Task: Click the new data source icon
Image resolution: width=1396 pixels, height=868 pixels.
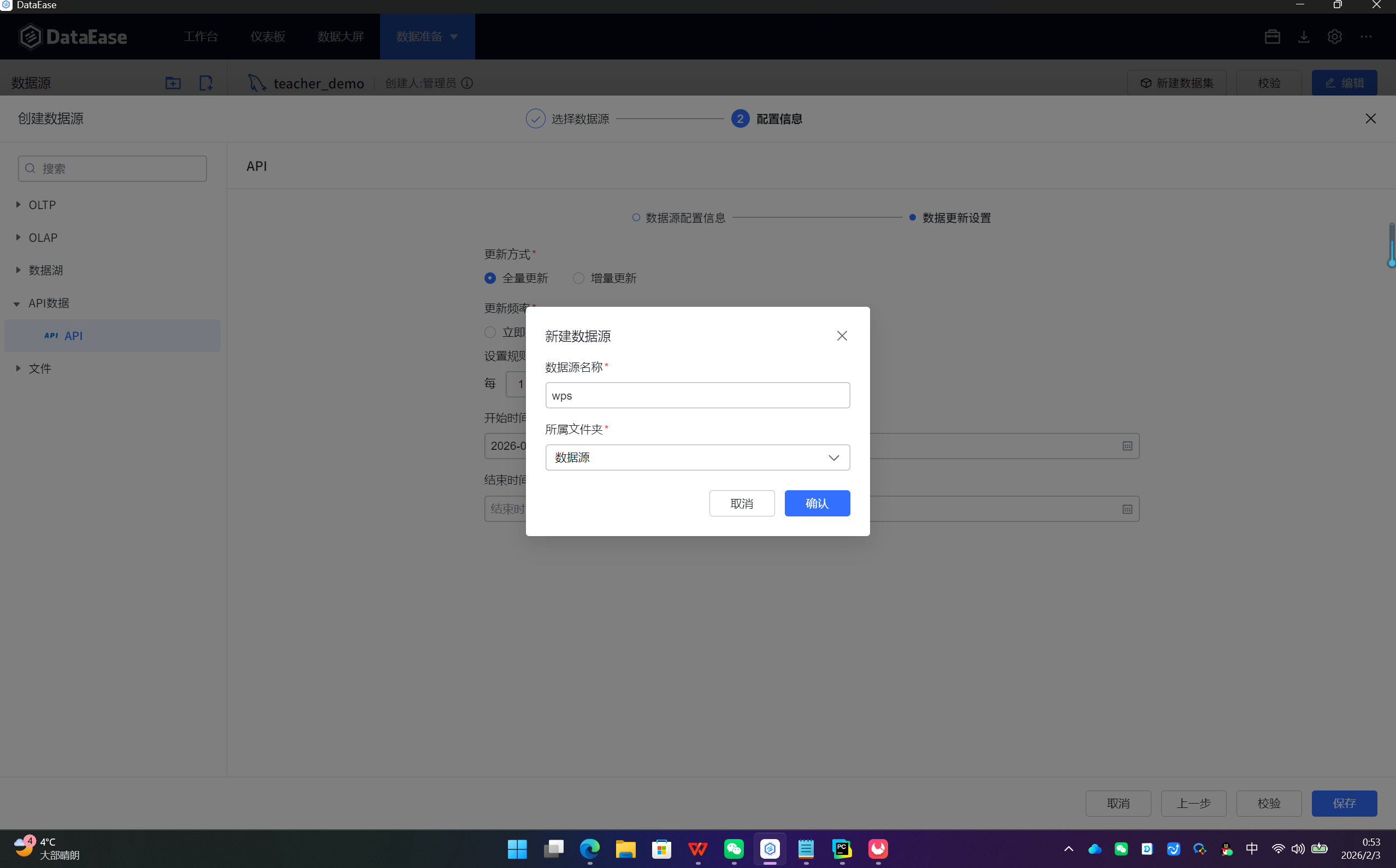Action: pos(205,83)
